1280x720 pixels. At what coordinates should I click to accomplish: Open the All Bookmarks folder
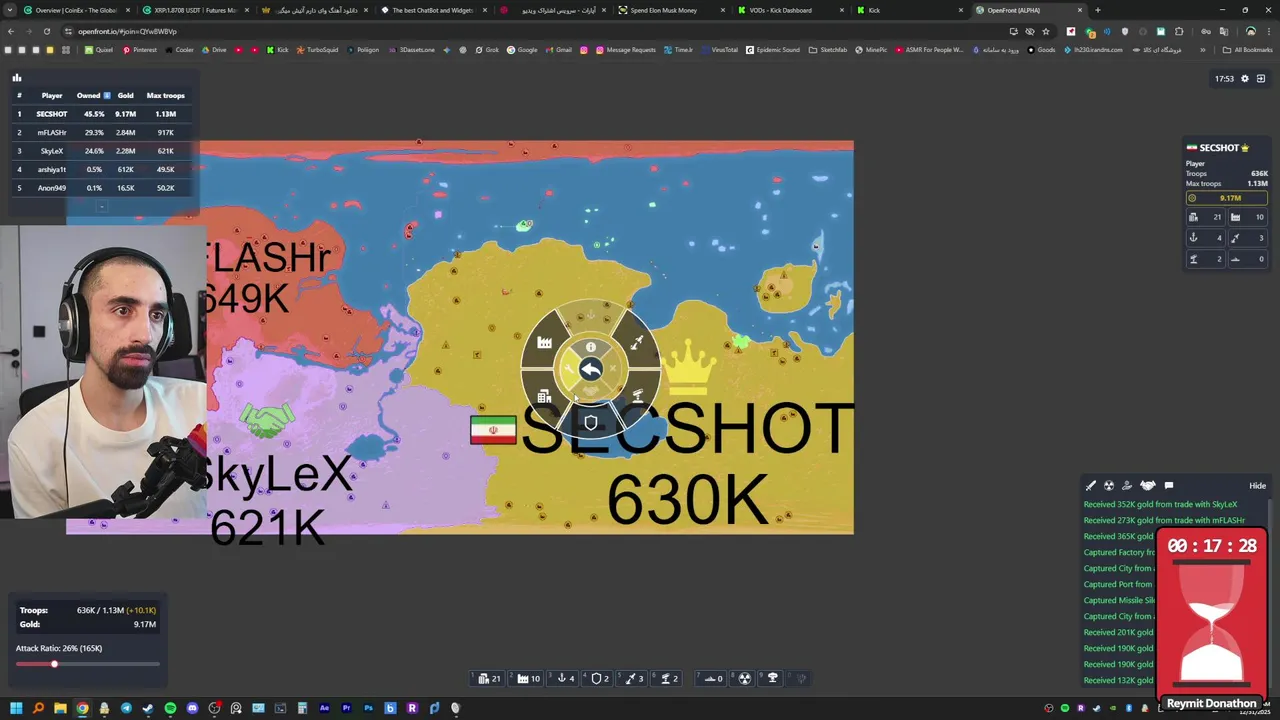tap(1248, 50)
